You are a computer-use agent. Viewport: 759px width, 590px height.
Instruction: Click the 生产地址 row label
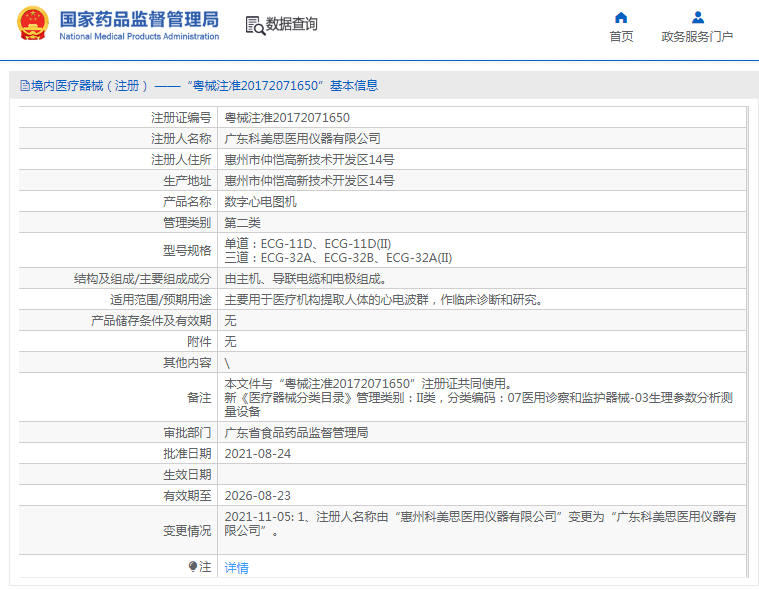[187, 181]
